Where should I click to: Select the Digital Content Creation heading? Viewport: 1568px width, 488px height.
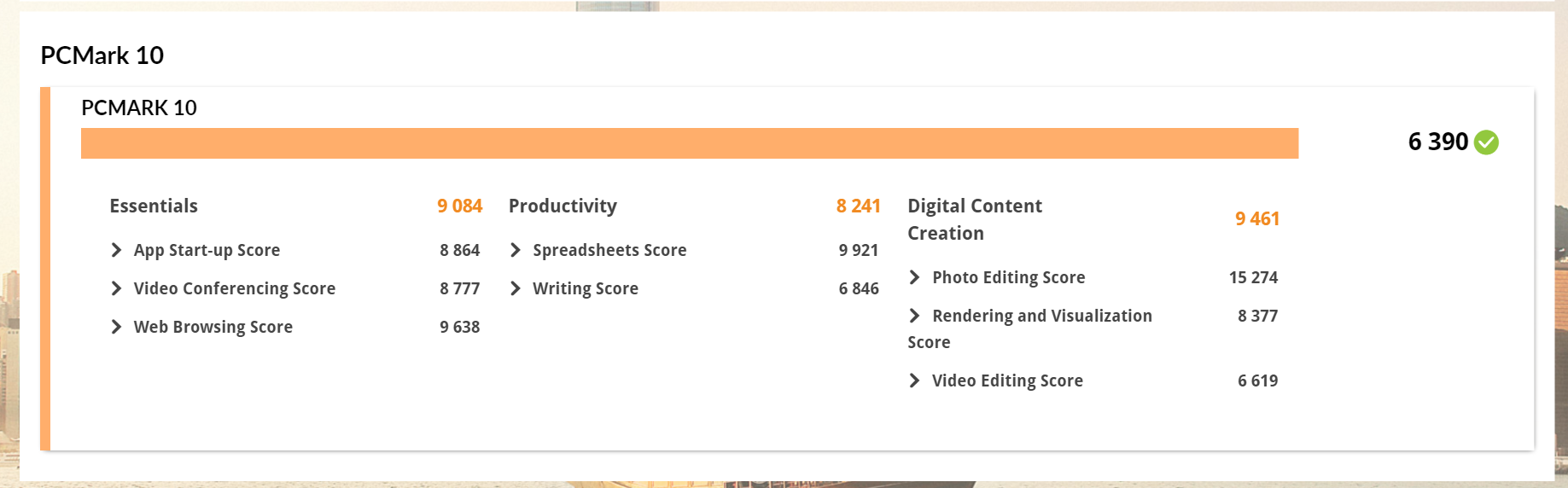[974, 219]
